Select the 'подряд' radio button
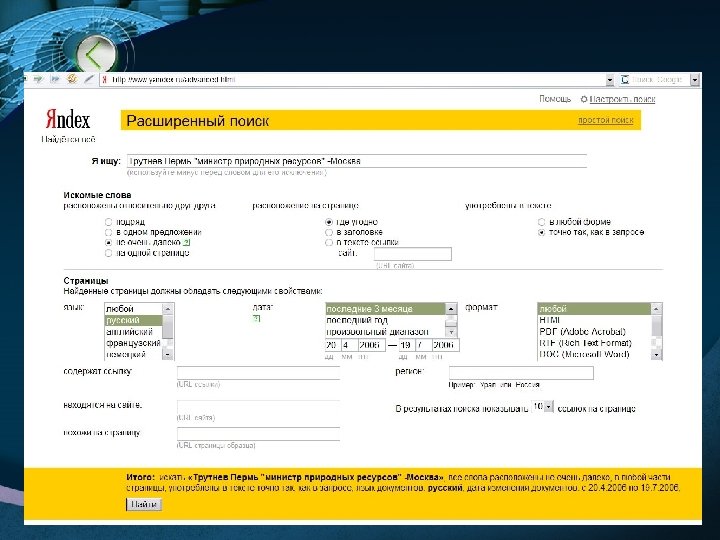 108,222
